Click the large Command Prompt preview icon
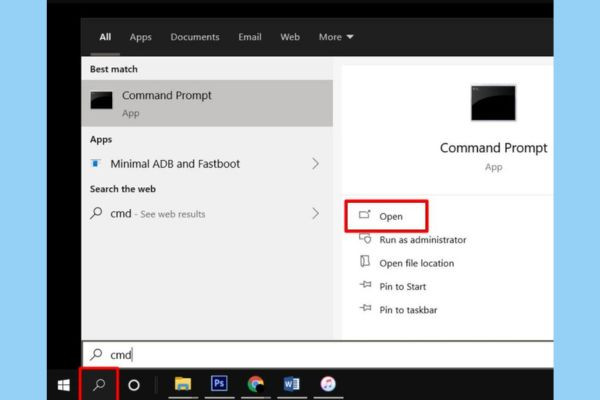600x400 pixels. [493, 103]
